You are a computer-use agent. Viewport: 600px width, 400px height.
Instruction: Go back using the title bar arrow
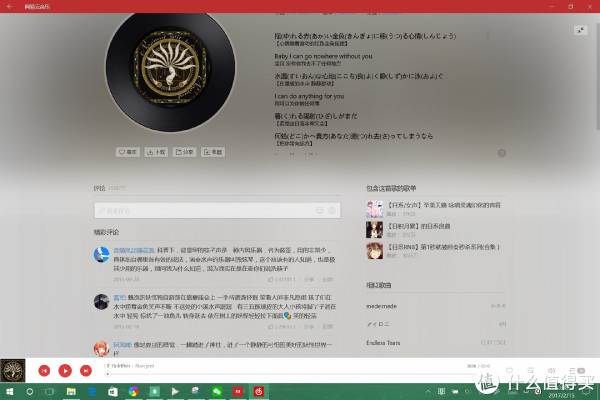point(9,7)
